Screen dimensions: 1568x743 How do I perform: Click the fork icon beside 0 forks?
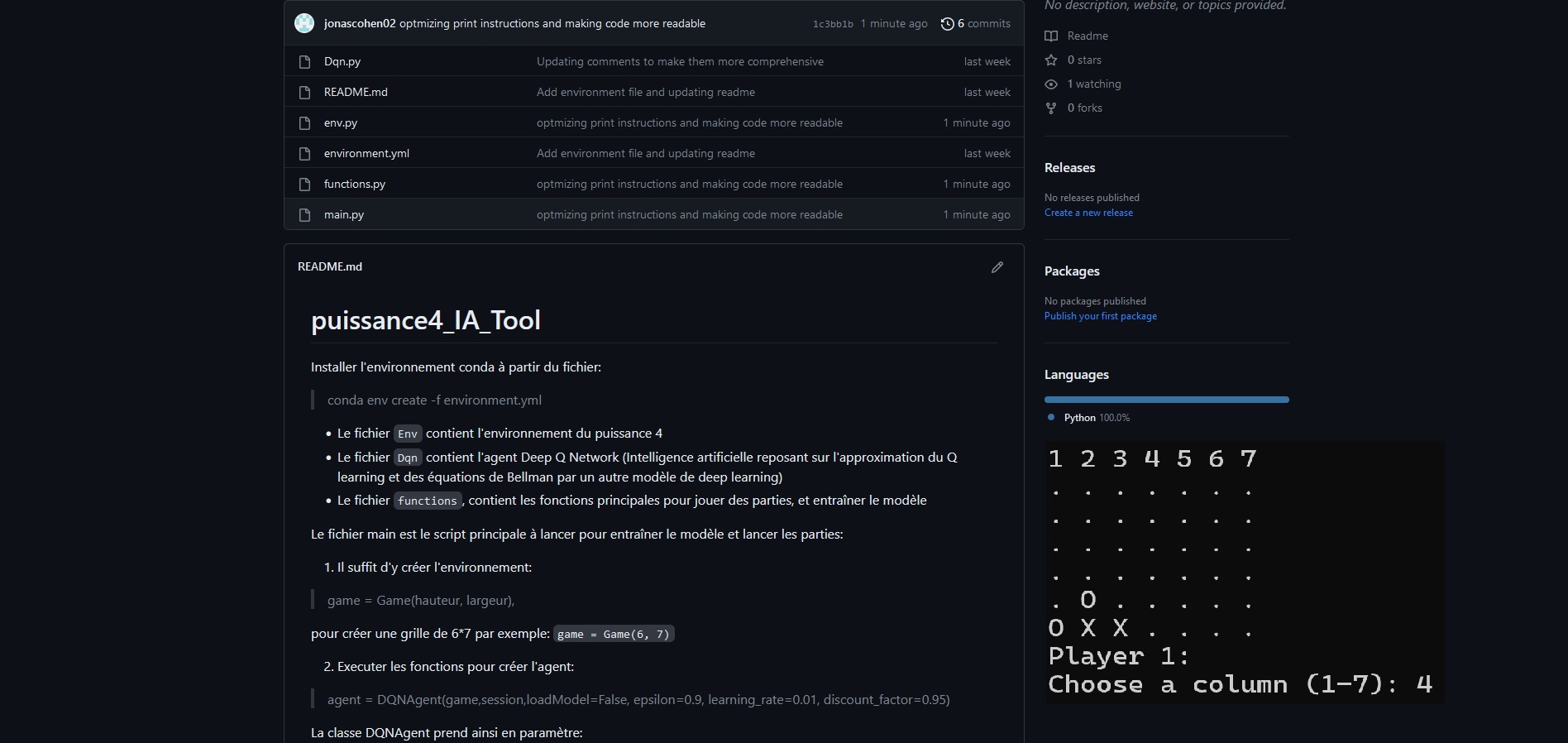[1051, 108]
